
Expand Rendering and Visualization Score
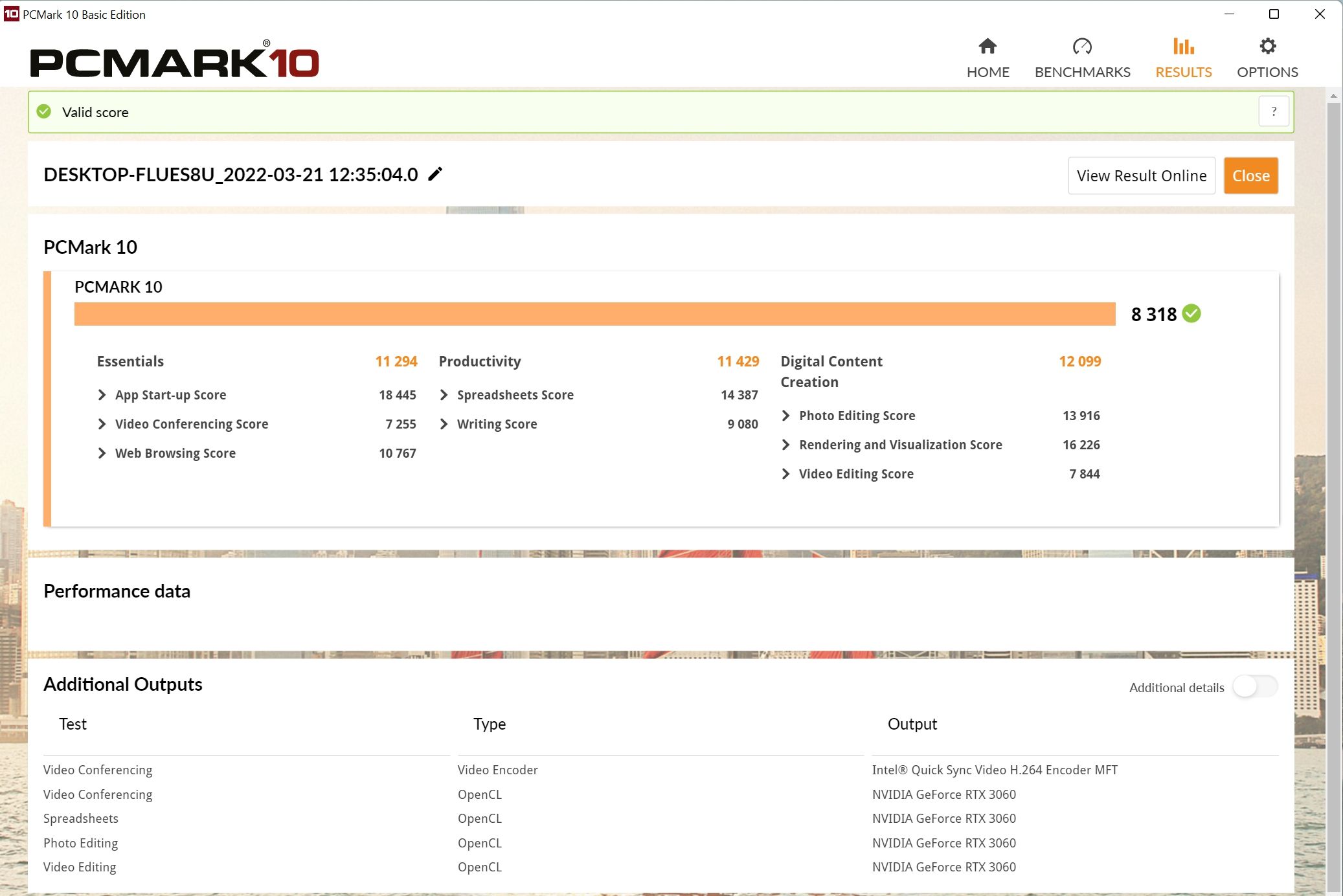(785, 445)
